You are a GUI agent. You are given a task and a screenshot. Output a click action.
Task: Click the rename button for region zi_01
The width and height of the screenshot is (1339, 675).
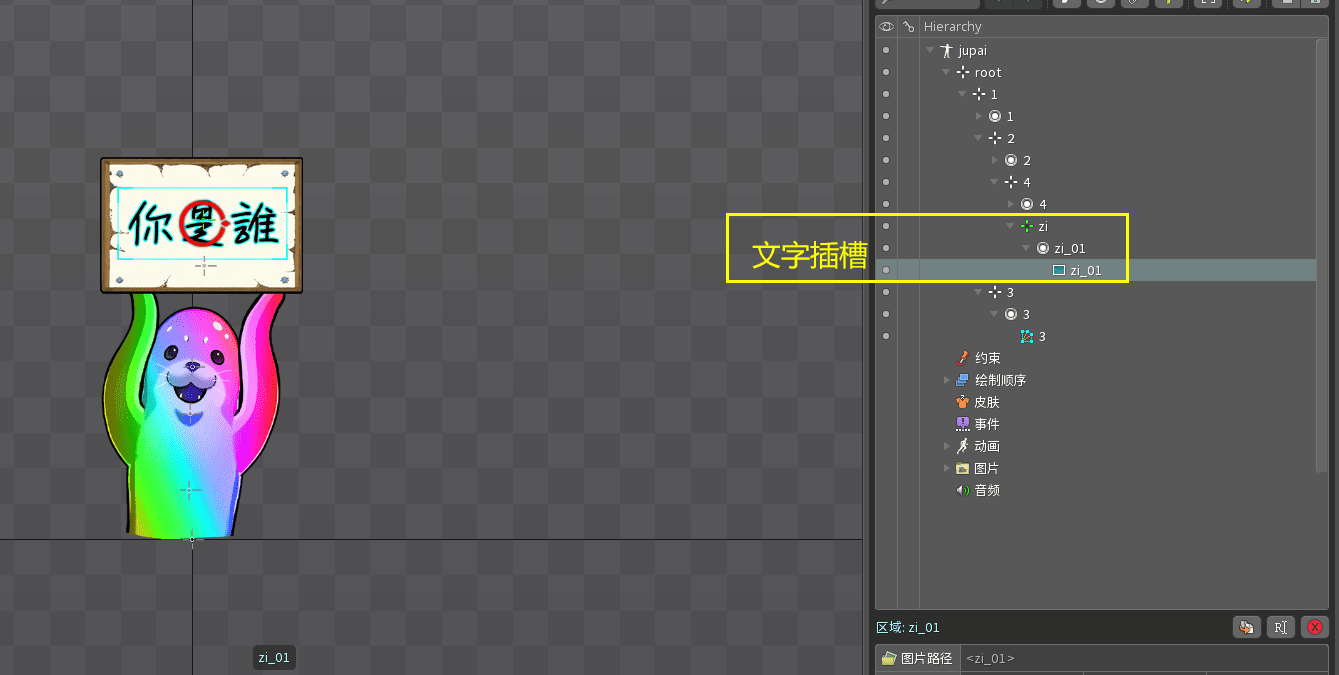click(x=1280, y=627)
